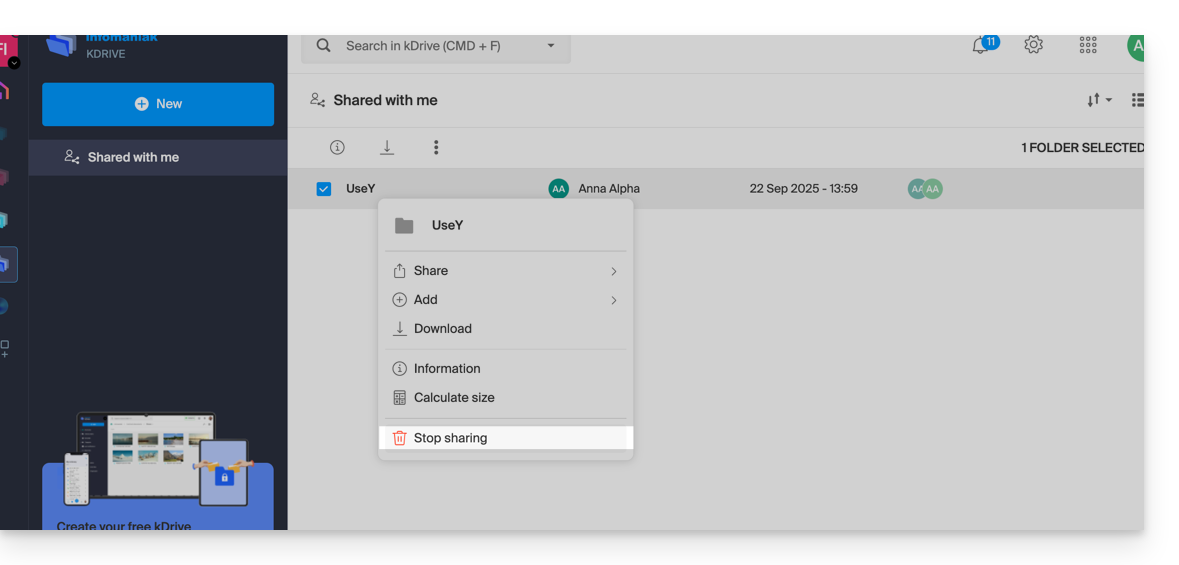Open the settings gear
Viewport: 1179px width, 565px height.
click(x=1033, y=45)
